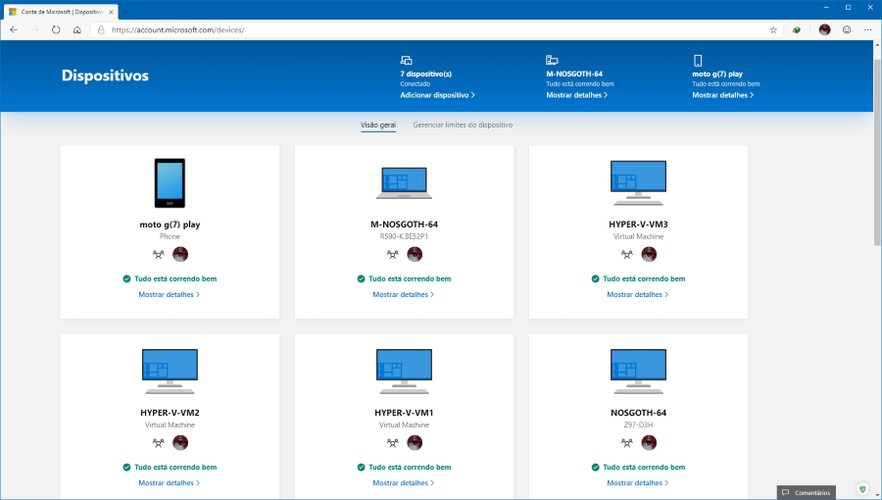Click the user avatar on NOSGOTH-64 card
Screen dimensions: 882x500
[x=649, y=443]
